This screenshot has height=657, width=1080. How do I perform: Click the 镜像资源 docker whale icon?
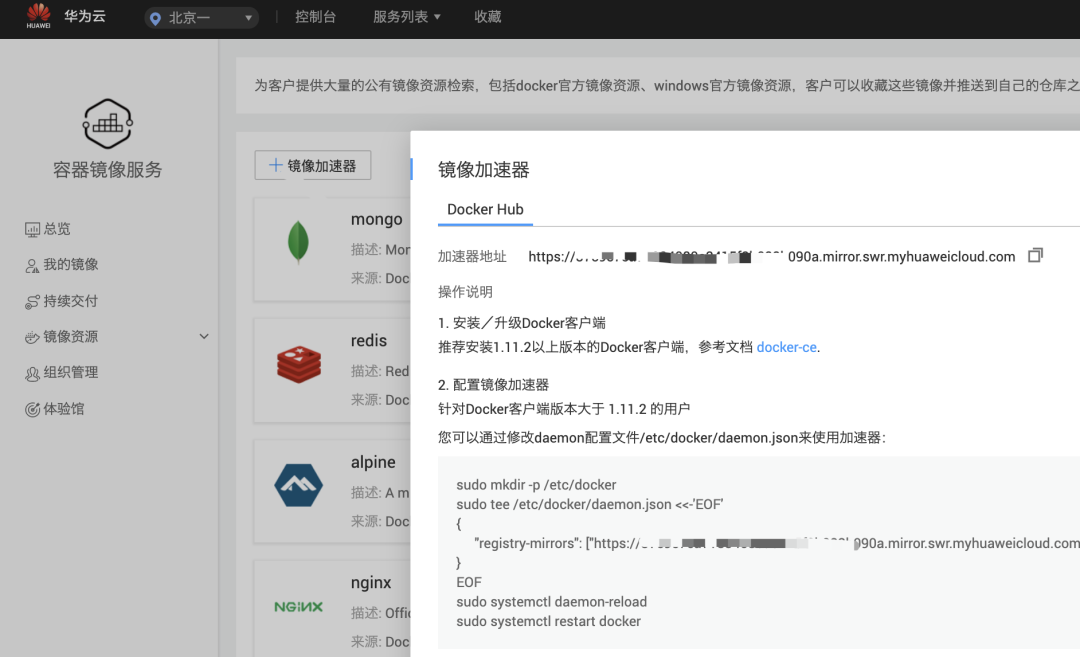32,337
